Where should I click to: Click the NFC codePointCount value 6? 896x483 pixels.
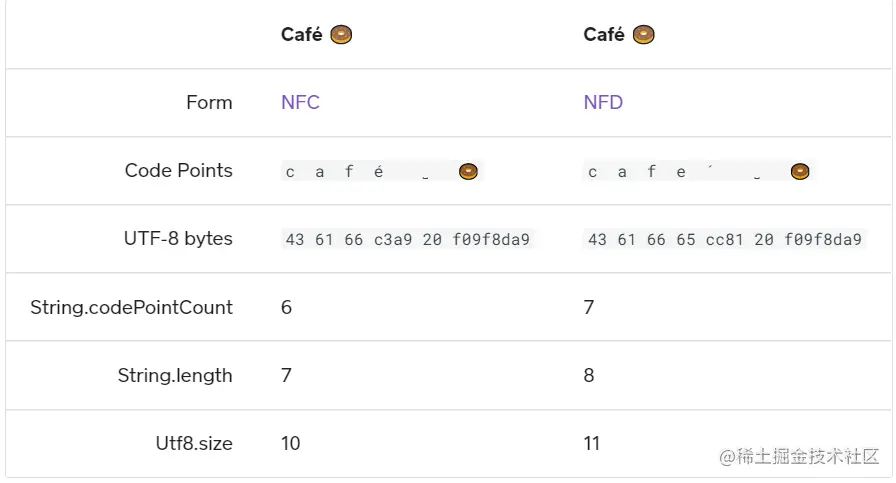tap(286, 308)
